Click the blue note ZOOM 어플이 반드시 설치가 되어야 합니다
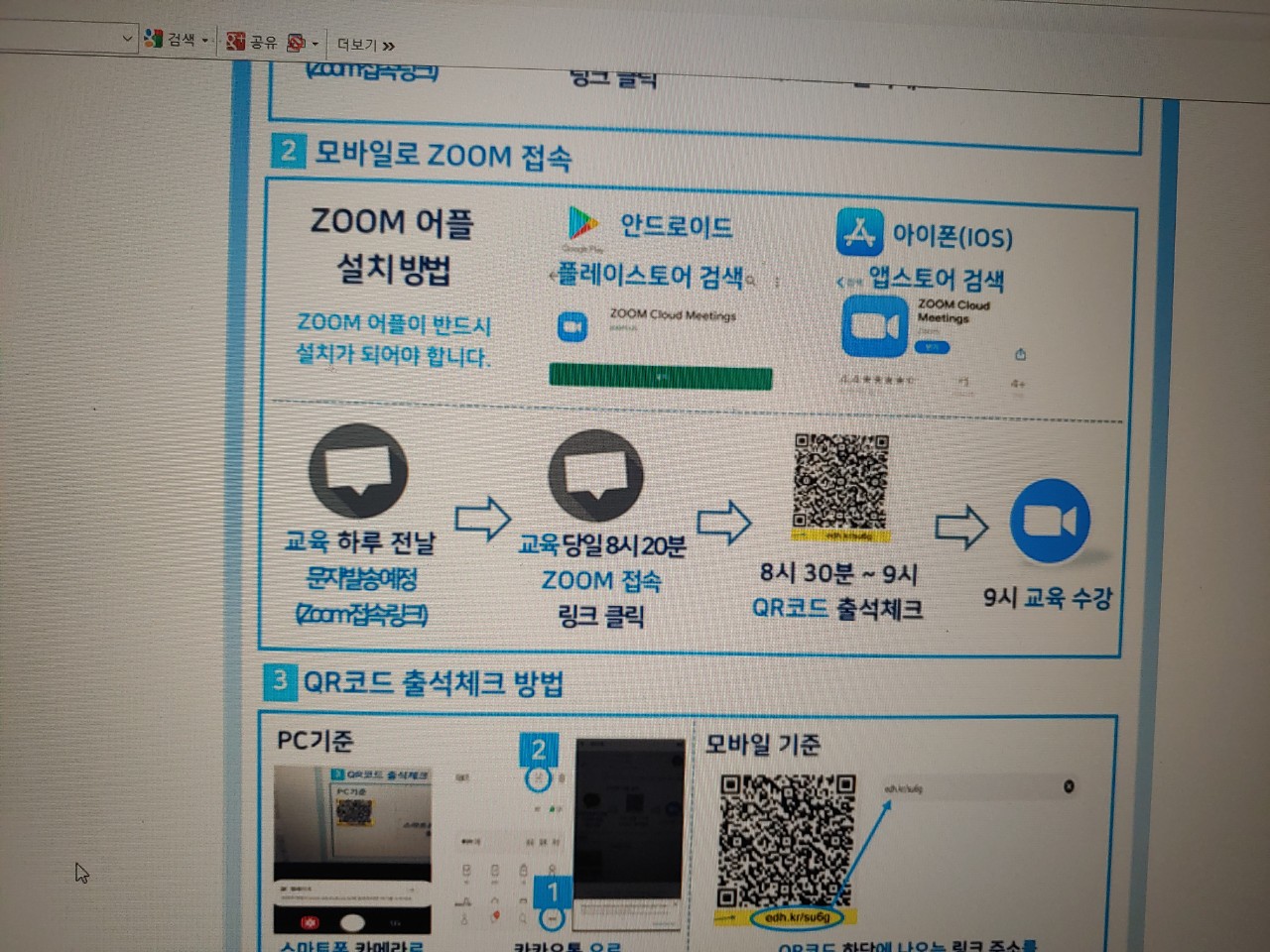1270x952 pixels. coord(394,339)
